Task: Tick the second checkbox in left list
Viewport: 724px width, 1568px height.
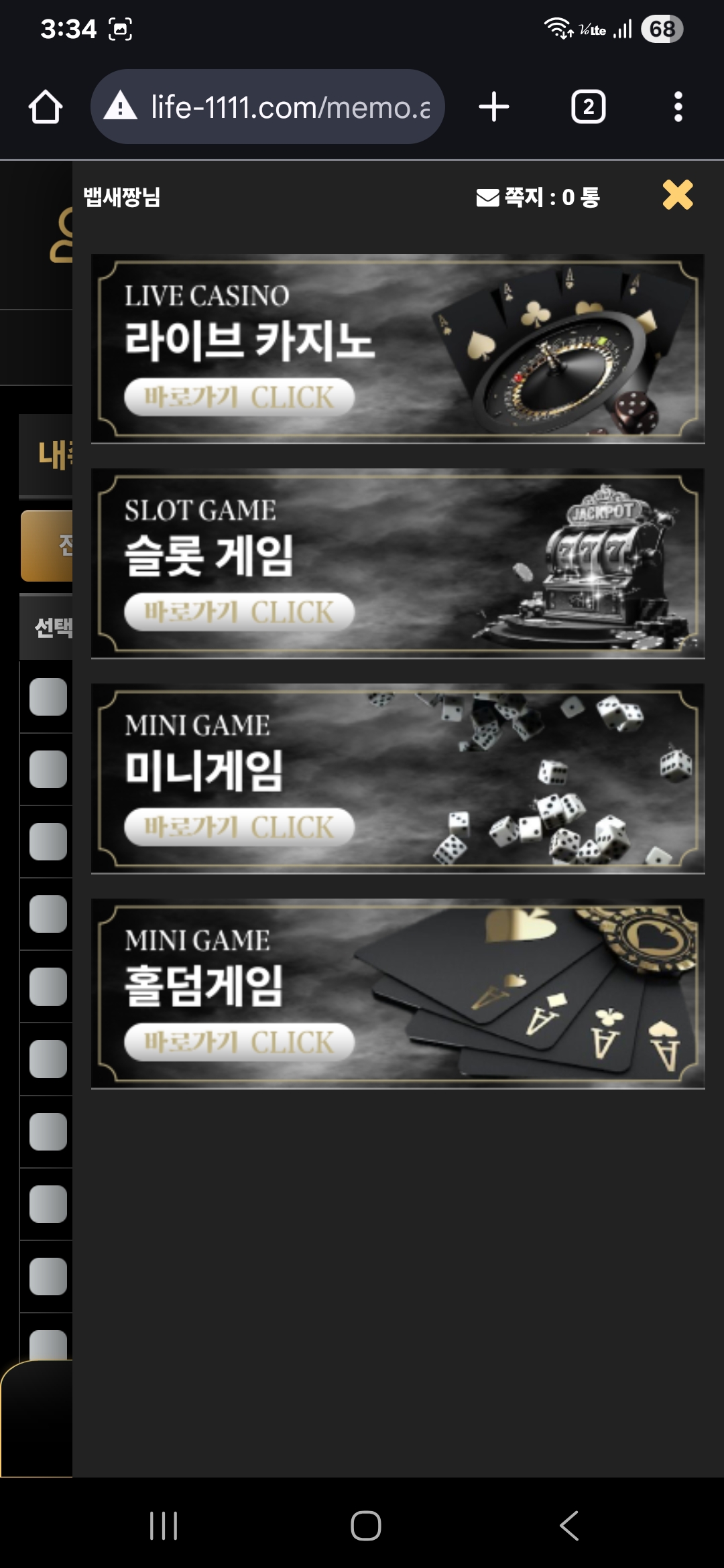Action: (48, 769)
